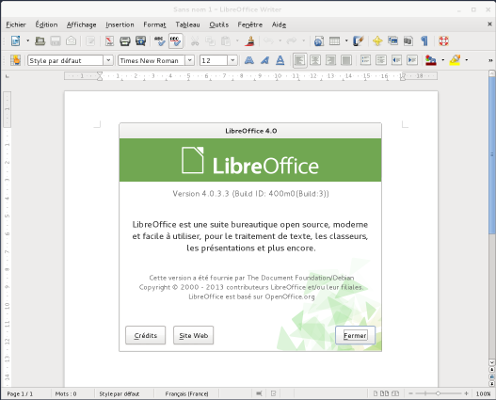Image resolution: width=496 pixels, height=400 pixels.
Task: Open the Tableau menu
Action: 188,25
